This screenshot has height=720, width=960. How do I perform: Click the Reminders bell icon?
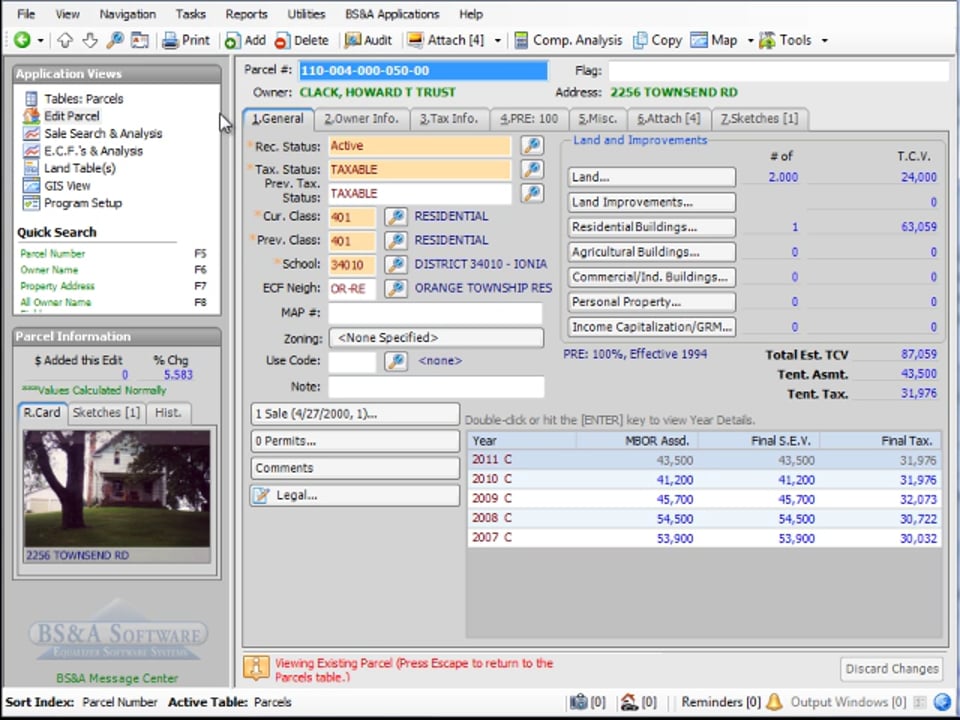(774, 702)
